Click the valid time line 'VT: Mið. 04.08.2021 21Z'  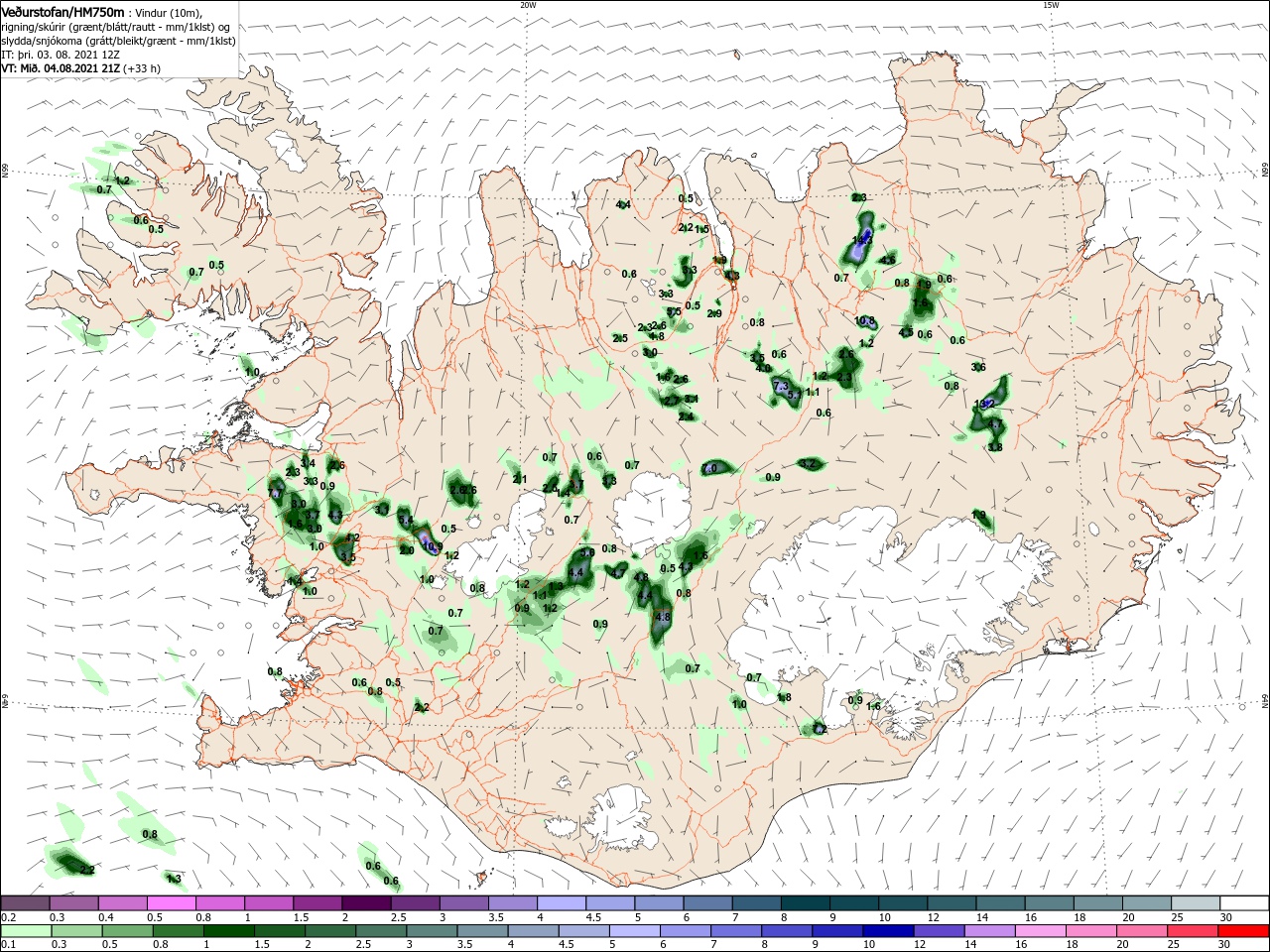pos(62,68)
